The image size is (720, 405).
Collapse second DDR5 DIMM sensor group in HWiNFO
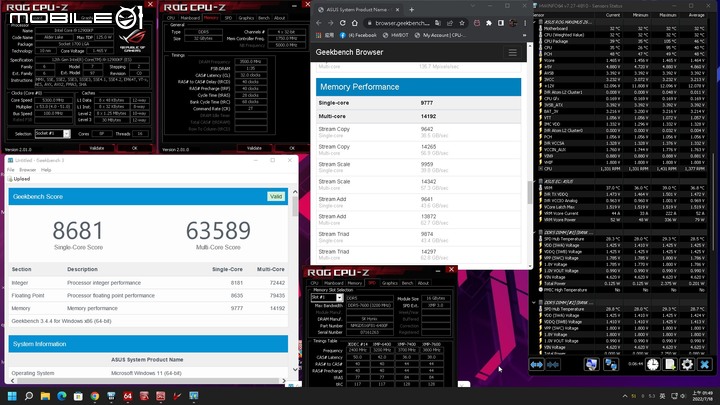click(534, 303)
